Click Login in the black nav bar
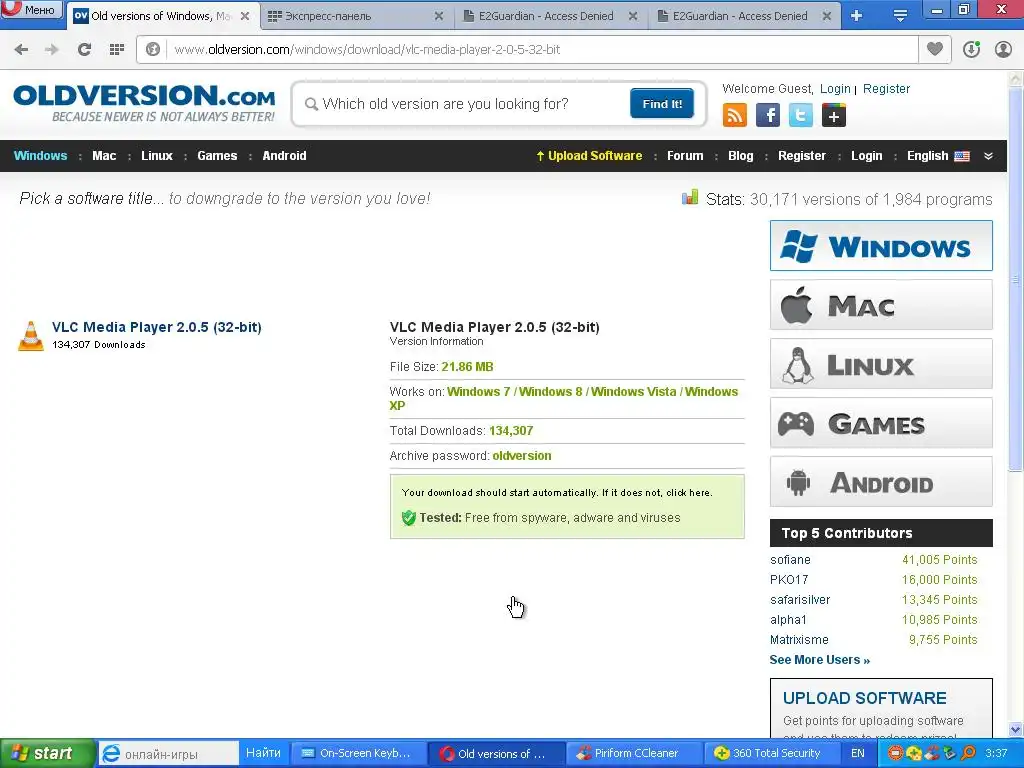This screenshot has width=1024, height=768. (x=867, y=155)
